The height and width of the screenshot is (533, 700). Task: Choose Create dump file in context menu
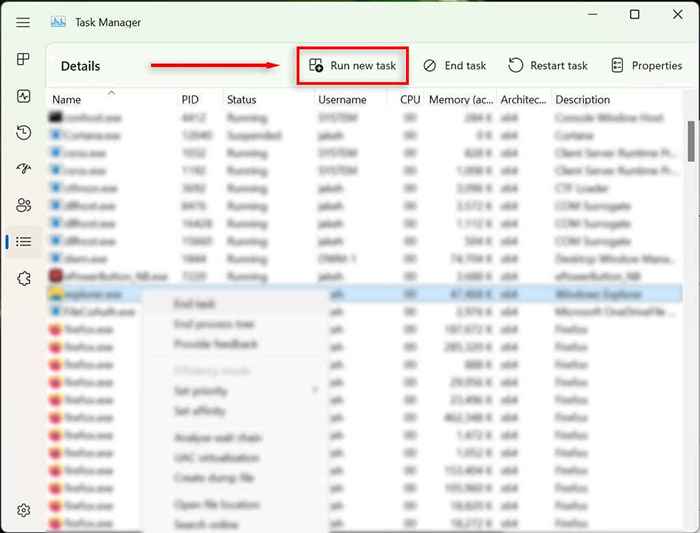click(x=214, y=478)
